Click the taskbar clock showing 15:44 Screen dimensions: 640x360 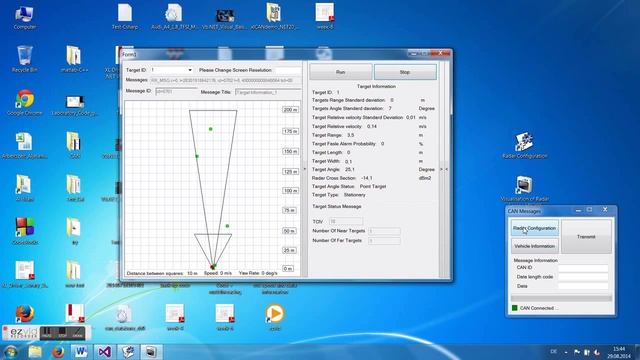click(619, 352)
